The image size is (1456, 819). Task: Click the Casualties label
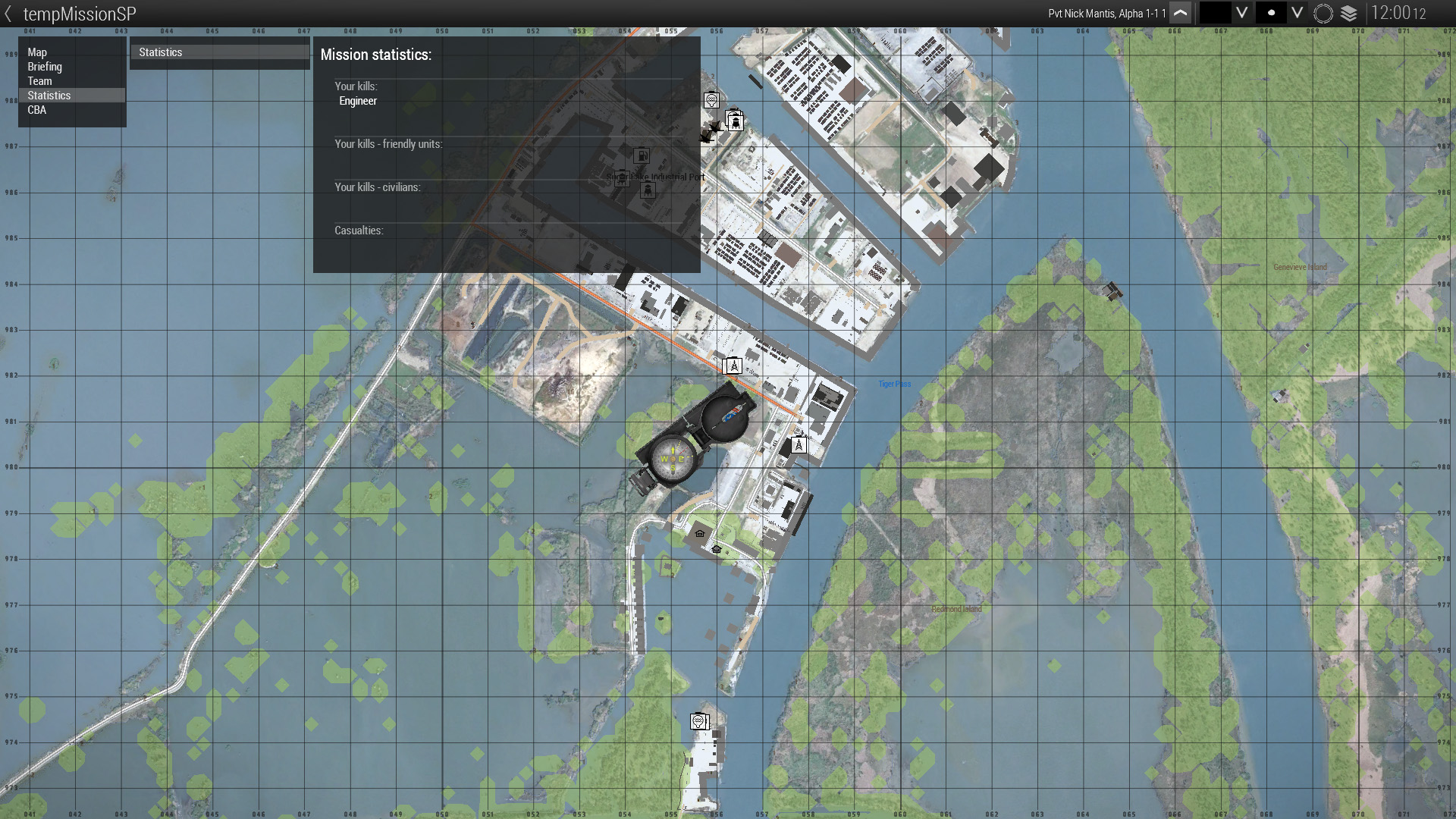coord(359,231)
